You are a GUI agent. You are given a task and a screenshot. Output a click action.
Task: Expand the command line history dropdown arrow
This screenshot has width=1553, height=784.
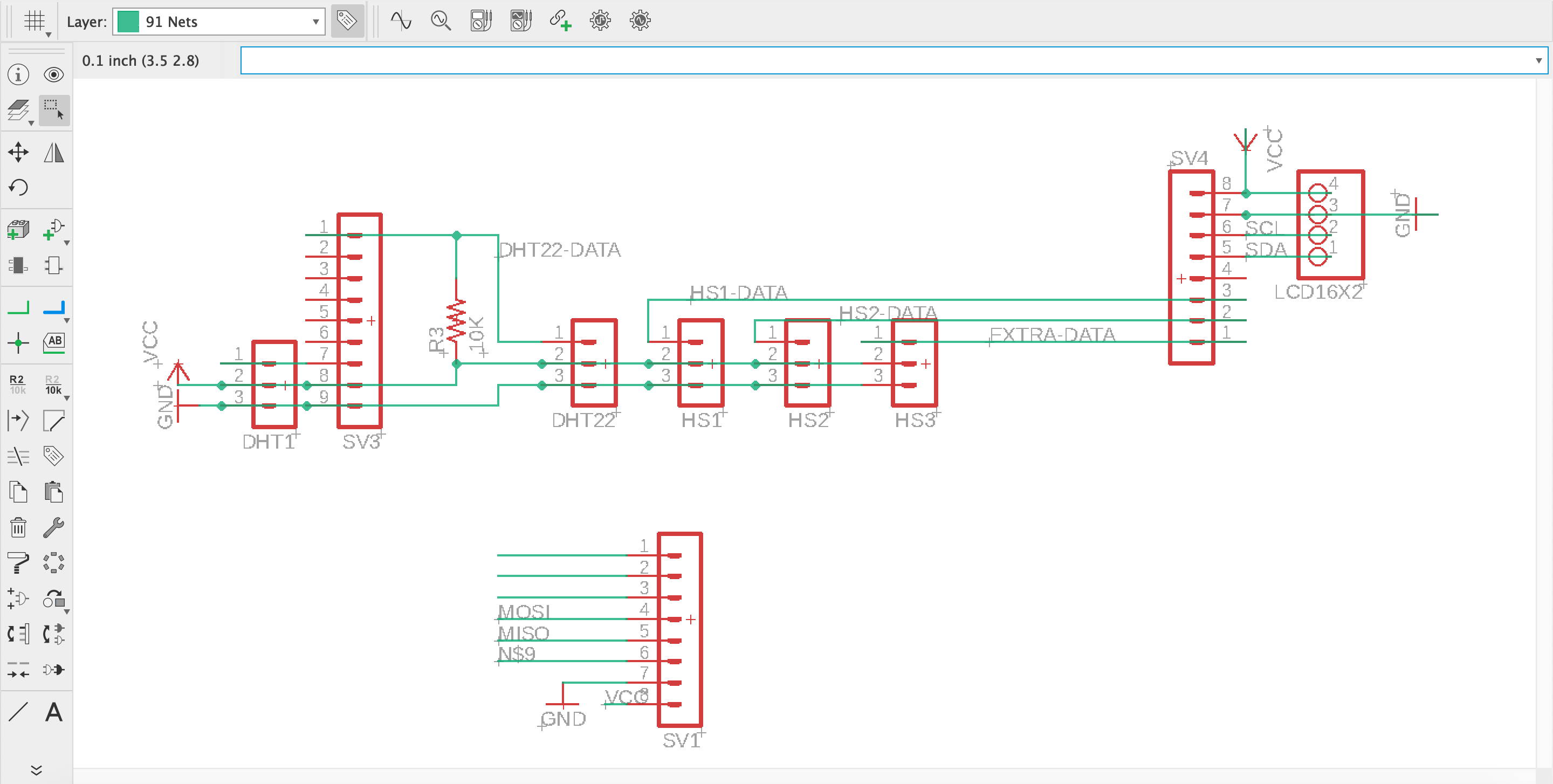1538,61
